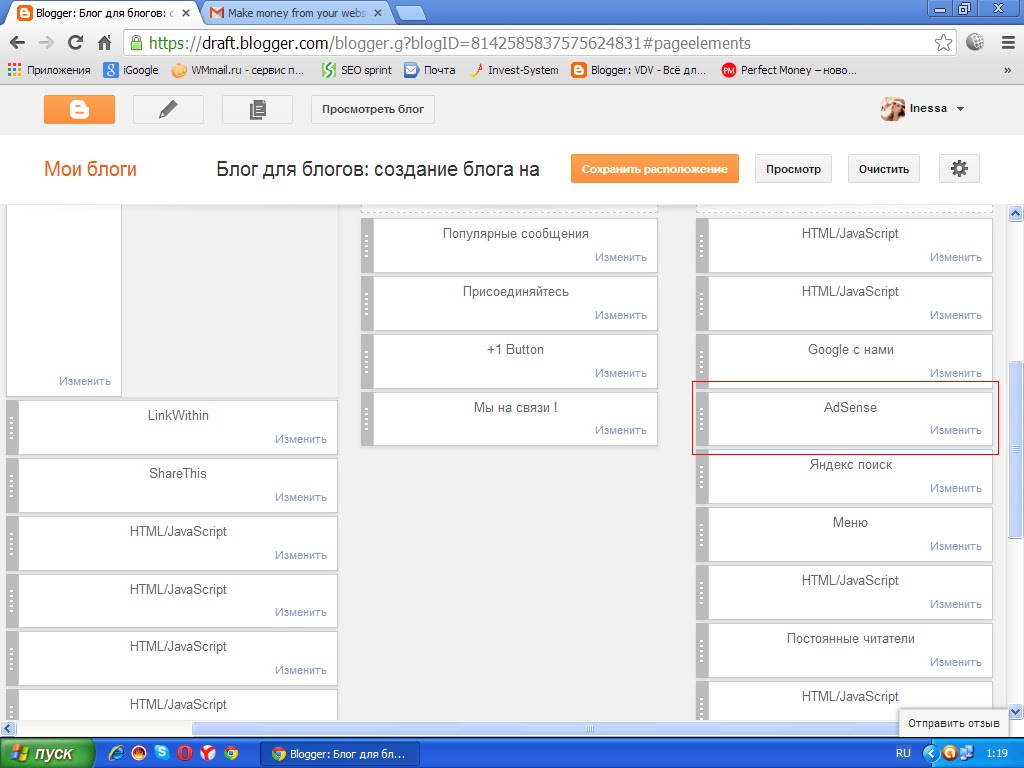Select the Яндекс поиск gadget title
This screenshot has height=768, width=1024.
(850, 465)
